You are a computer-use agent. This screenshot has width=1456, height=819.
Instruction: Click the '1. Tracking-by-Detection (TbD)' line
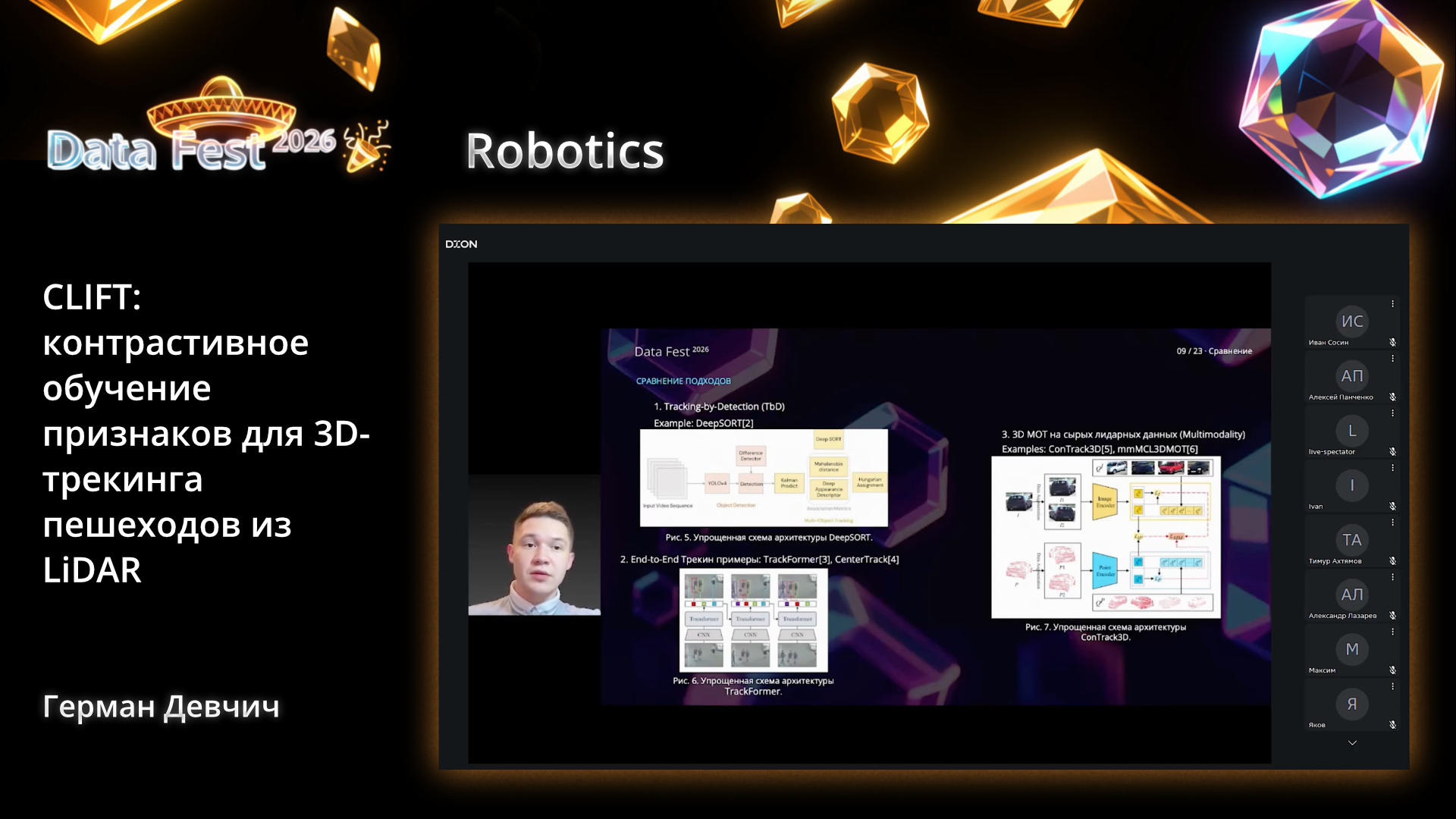719,406
